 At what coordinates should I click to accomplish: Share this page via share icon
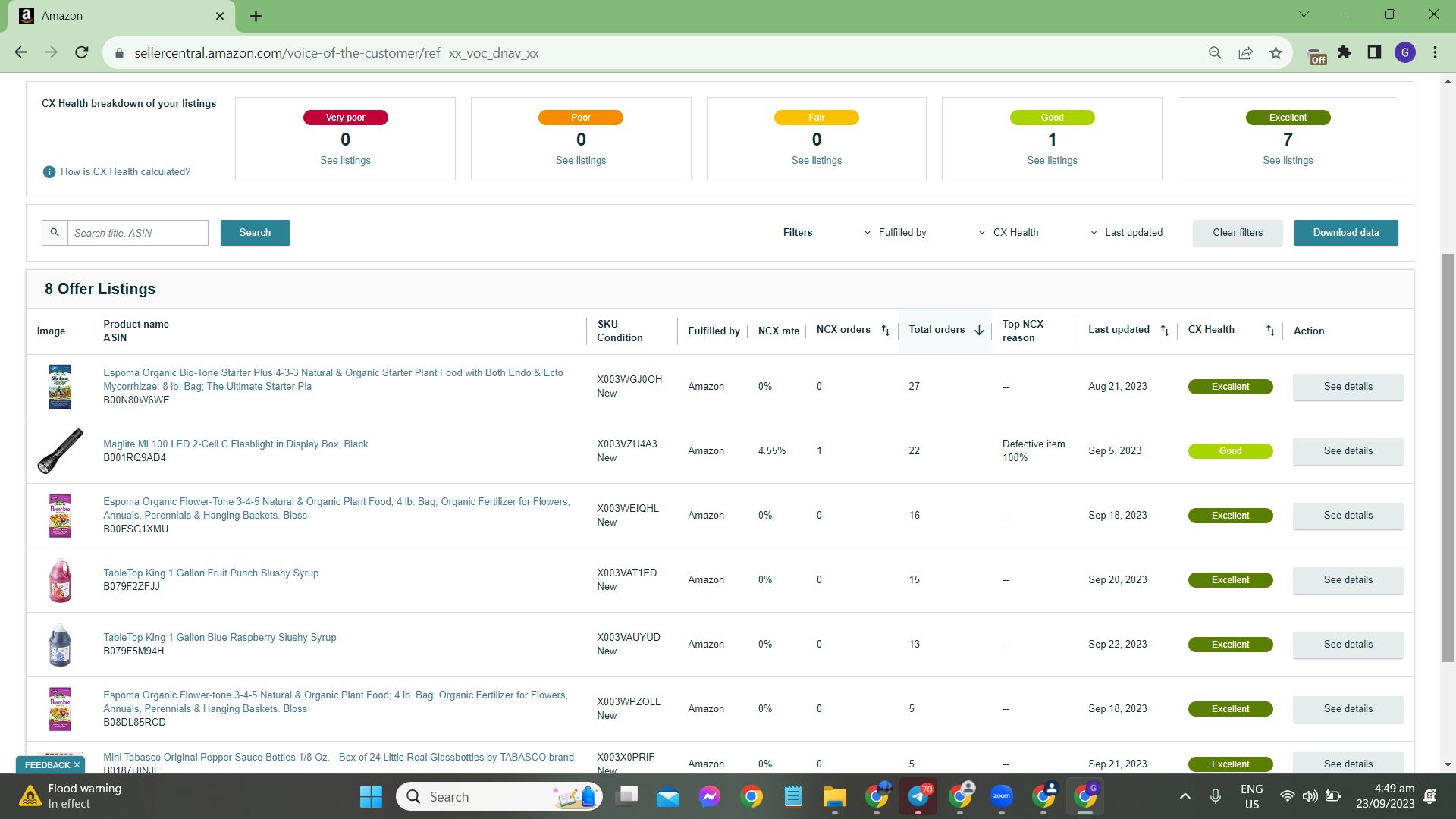pyautogui.click(x=1245, y=53)
